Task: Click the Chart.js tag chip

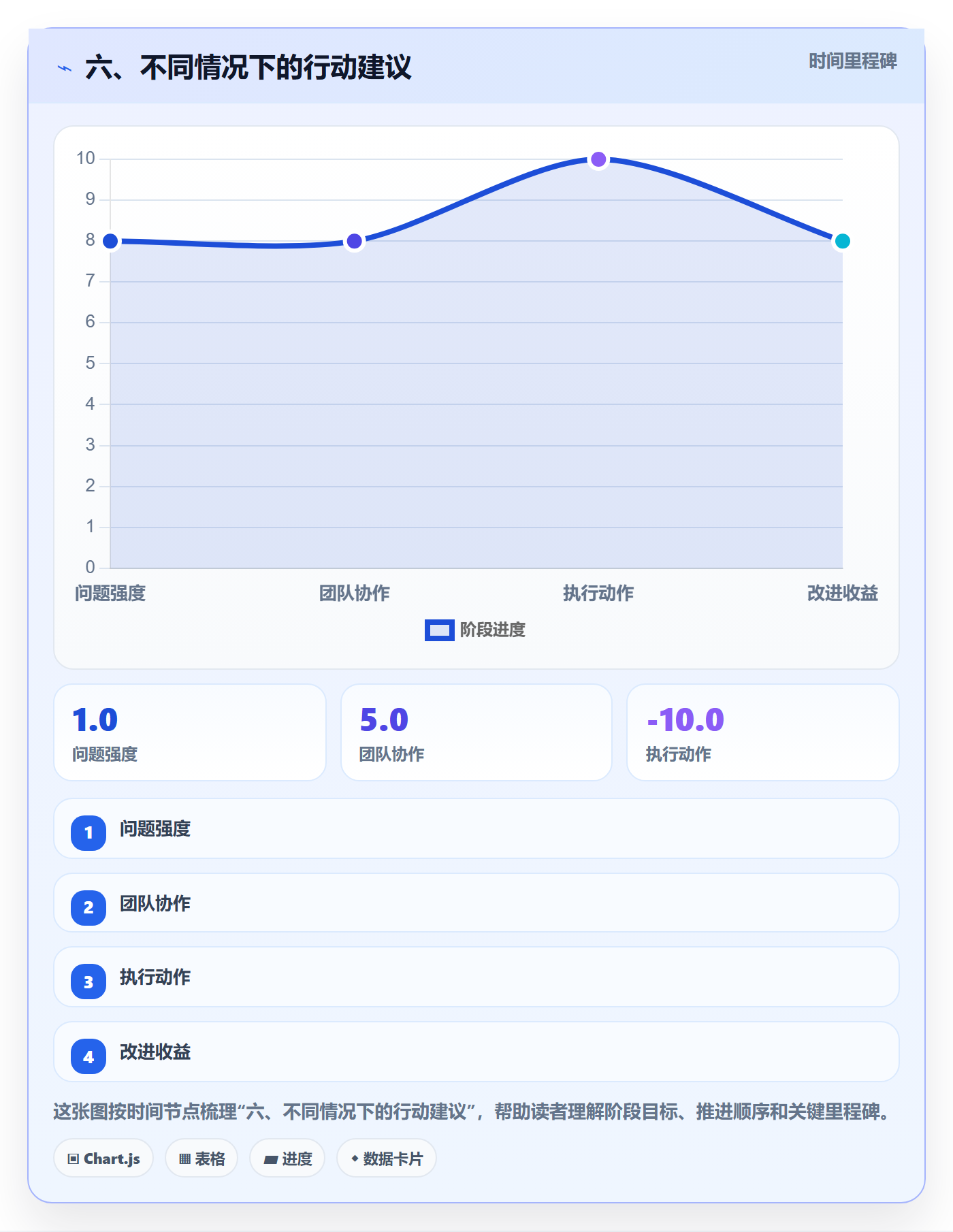Action: click(x=103, y=1158)
